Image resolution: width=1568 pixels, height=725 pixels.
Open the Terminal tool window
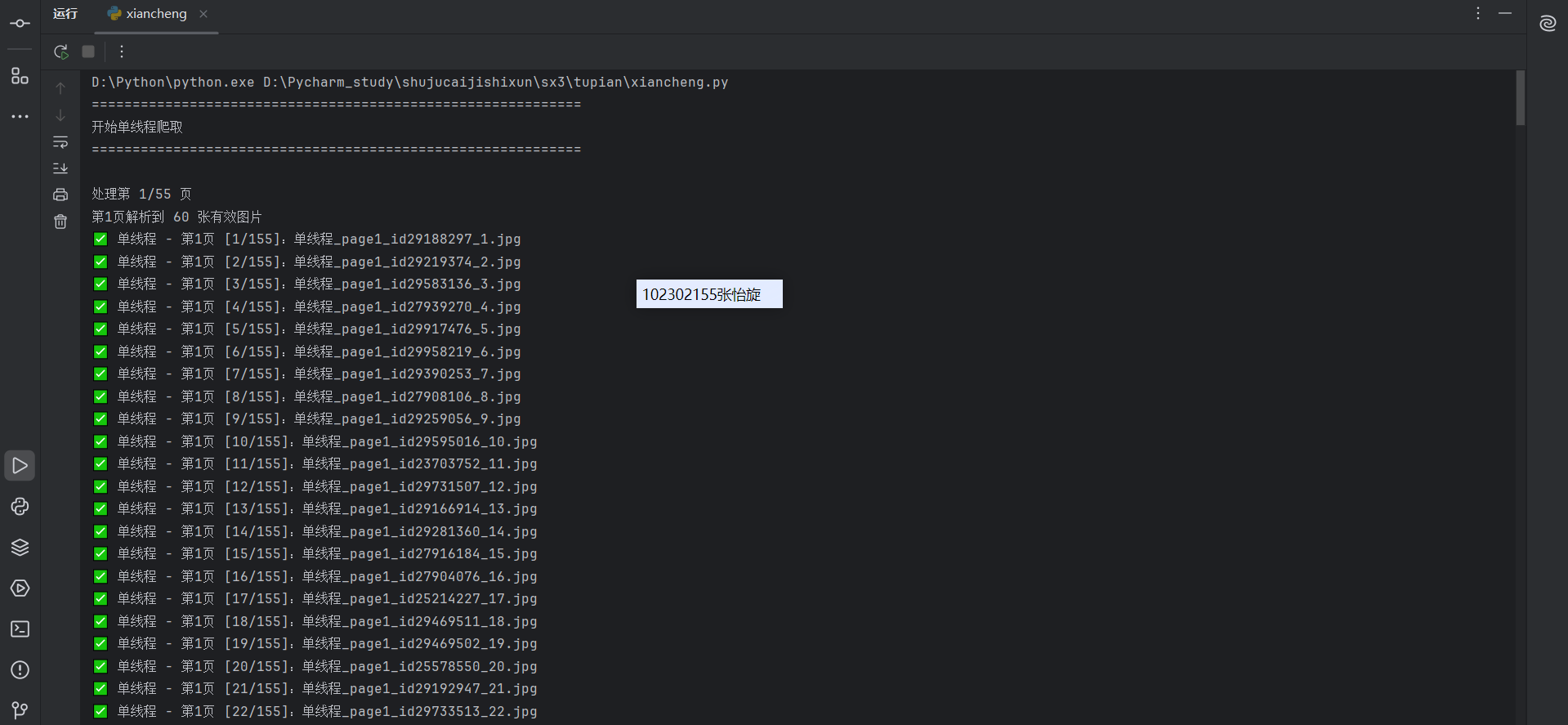[x=20, y=629]
